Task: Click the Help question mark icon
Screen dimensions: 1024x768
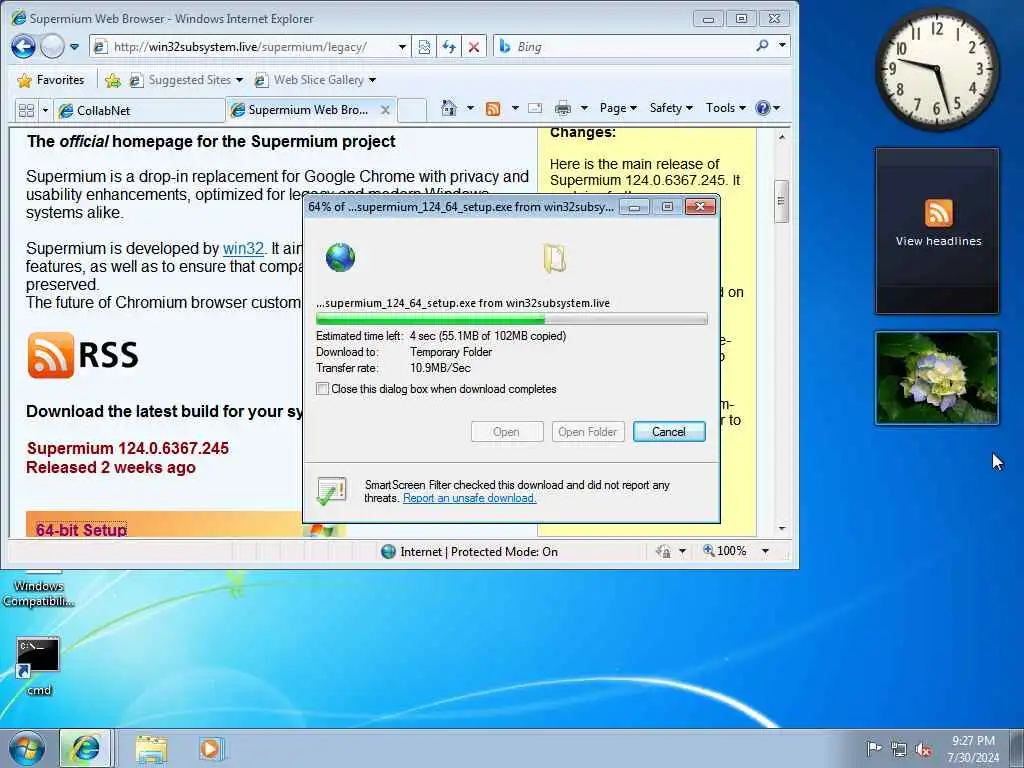Action: pos(762,108)
